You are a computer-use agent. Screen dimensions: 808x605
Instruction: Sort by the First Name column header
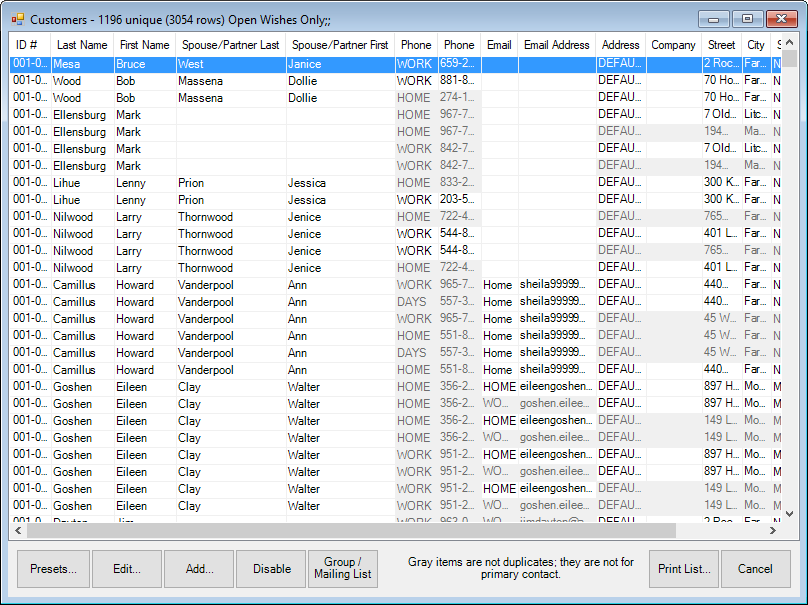tap(144, 45)
